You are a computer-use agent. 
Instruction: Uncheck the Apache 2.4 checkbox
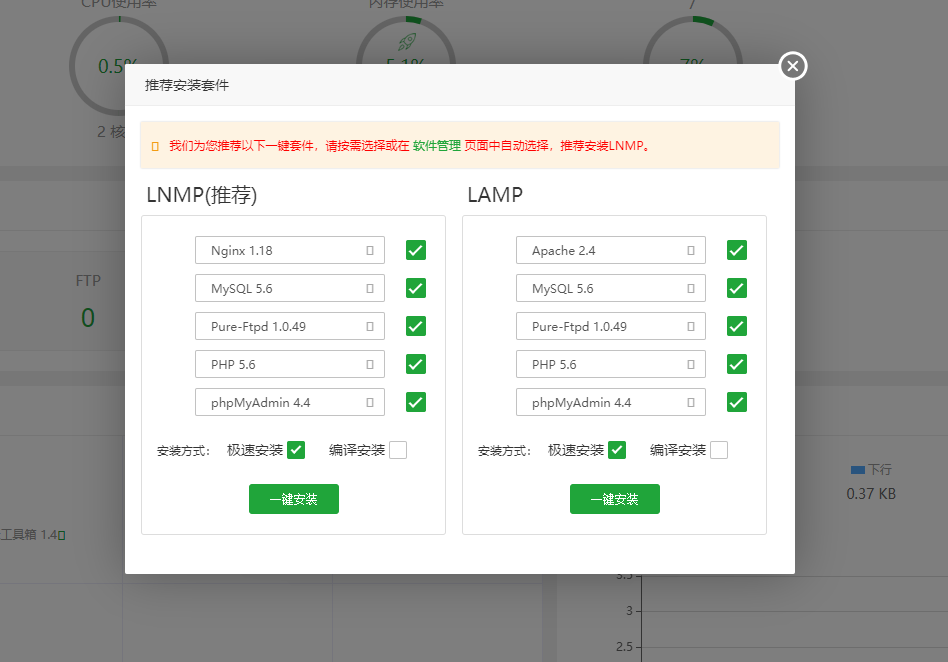click(x=737, y=250)
